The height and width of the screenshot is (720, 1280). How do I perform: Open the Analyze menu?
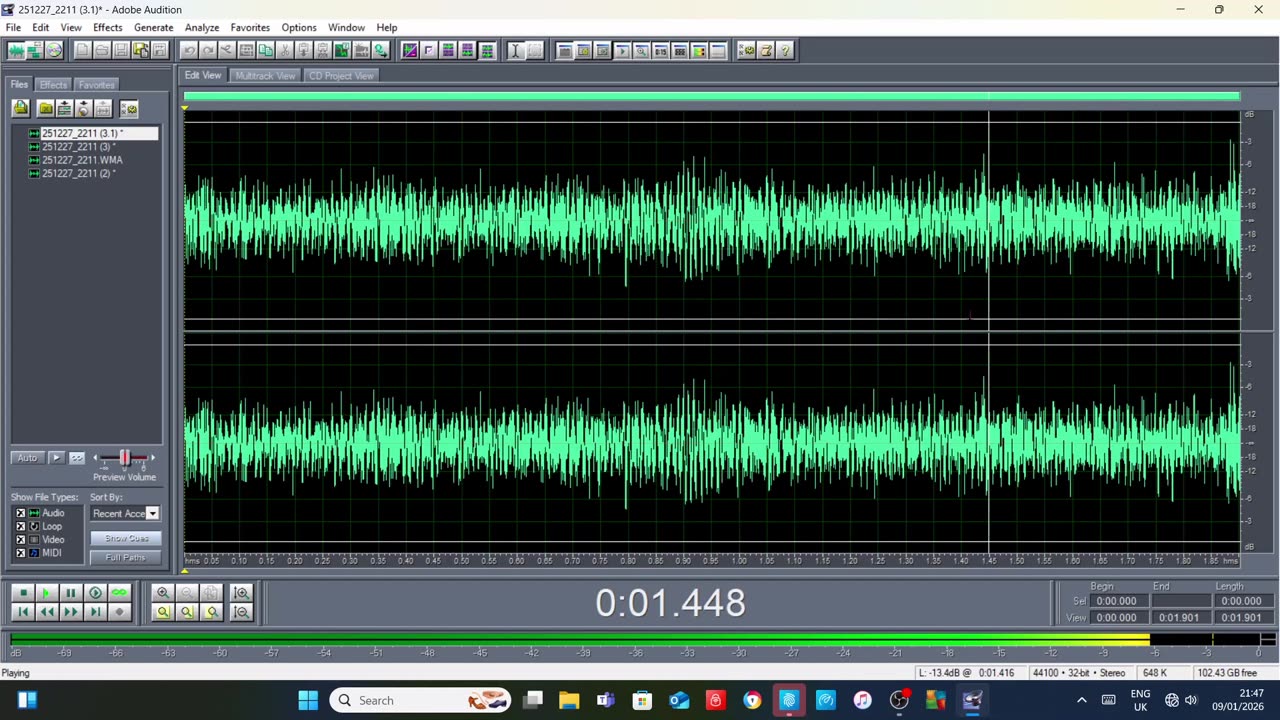click(202, 27)
